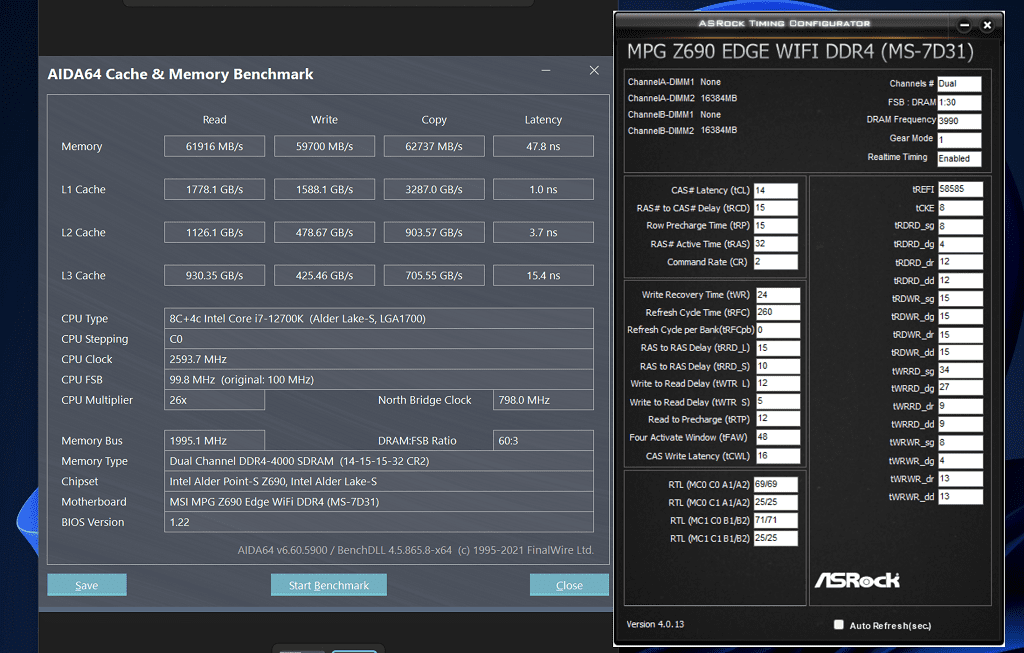Viewport: 1024px width, 653px height.
Task: Click the BIOS Version 1.22 field
Action: (x=379, y=522)
